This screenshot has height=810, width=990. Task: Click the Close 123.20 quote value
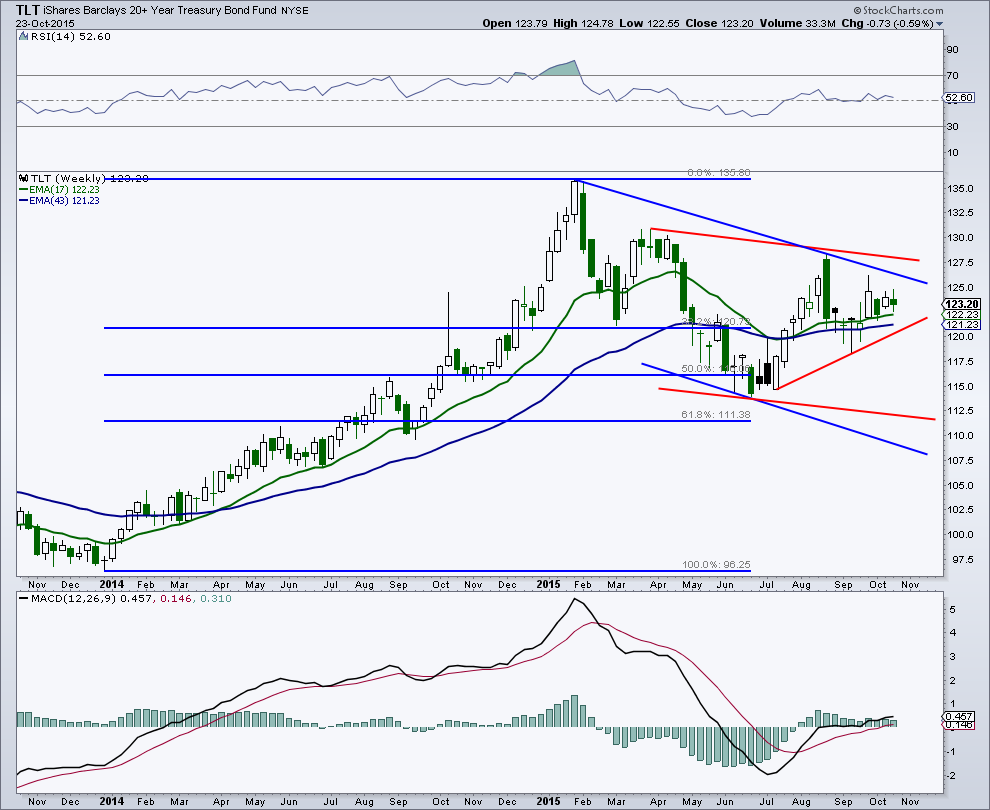click(x=719, y=23)
